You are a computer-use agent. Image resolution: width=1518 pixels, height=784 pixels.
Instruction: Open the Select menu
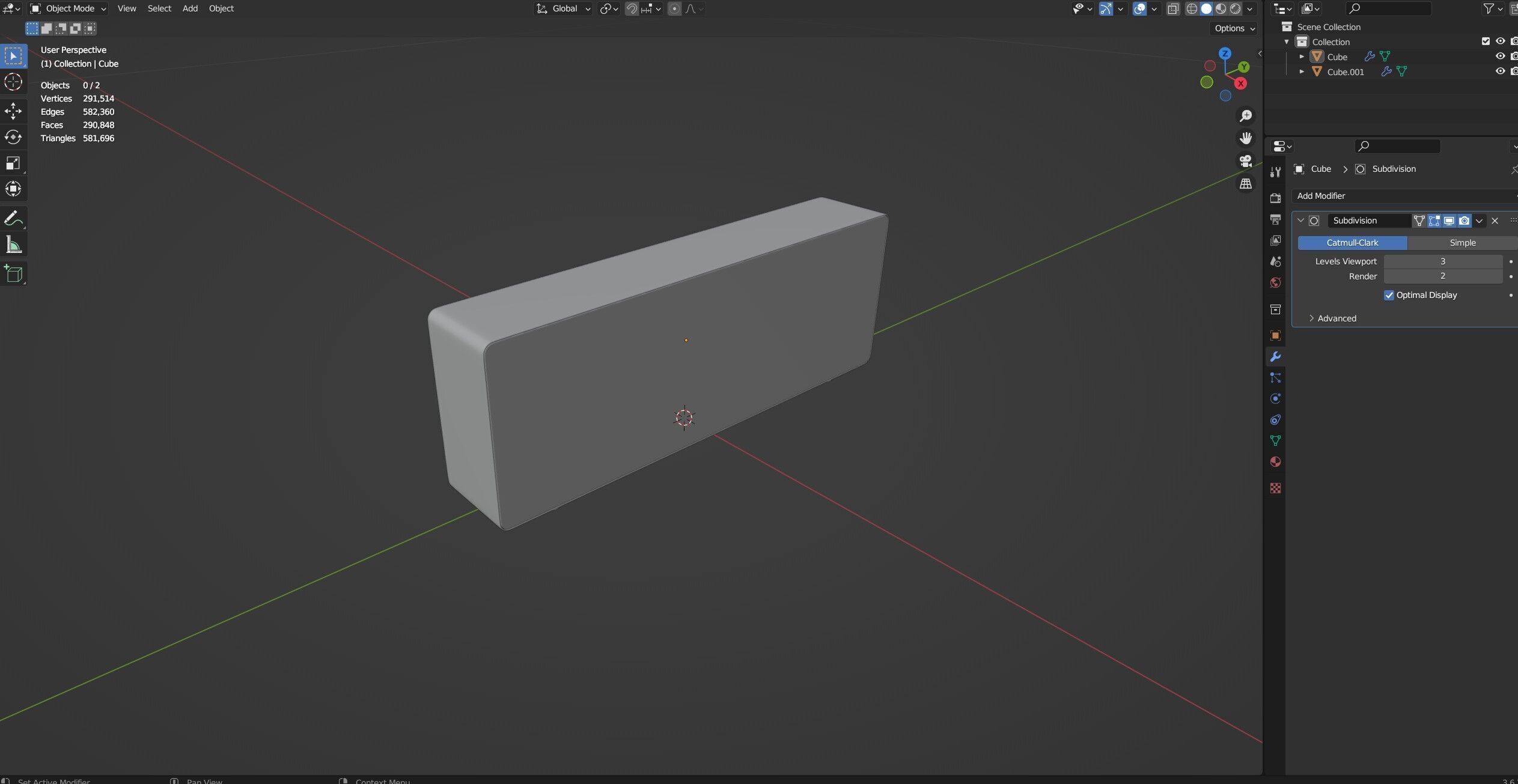[159, 8]
